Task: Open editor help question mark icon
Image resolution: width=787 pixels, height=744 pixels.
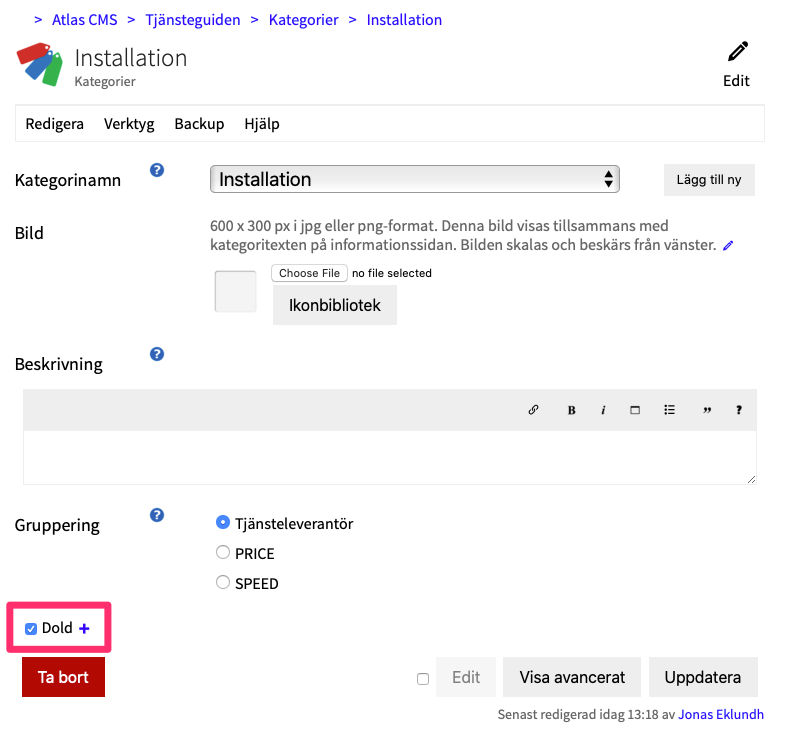Action: pos(739,410)
